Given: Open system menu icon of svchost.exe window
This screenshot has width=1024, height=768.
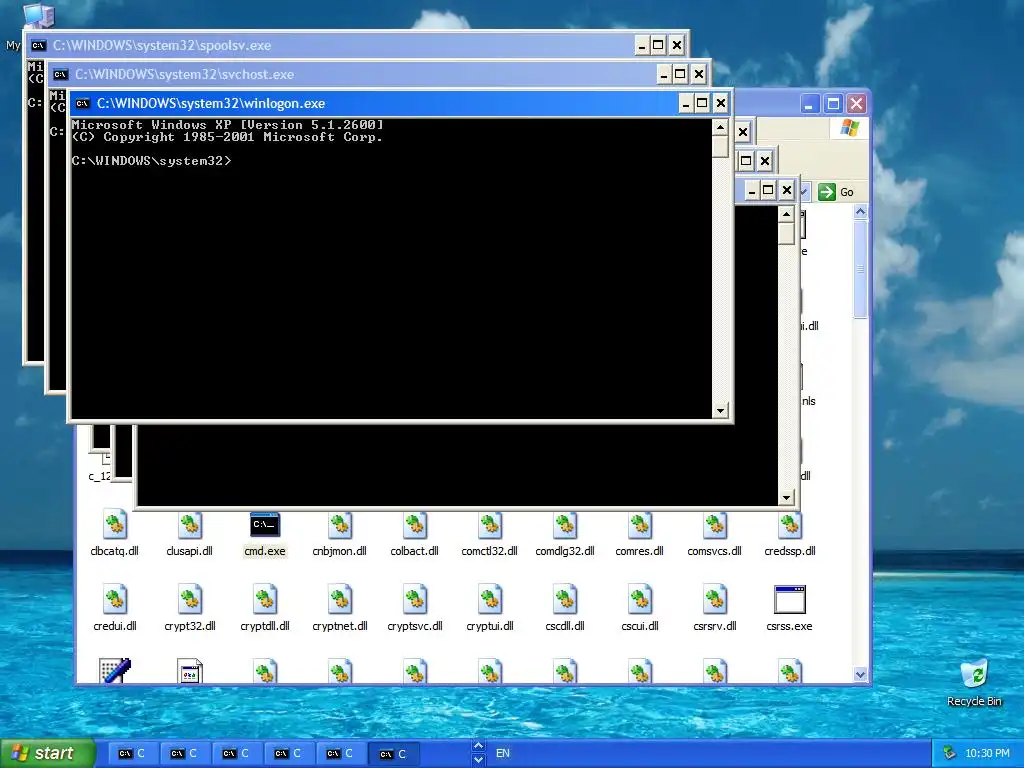Looking at the screenshot, I should coord(60,74).
